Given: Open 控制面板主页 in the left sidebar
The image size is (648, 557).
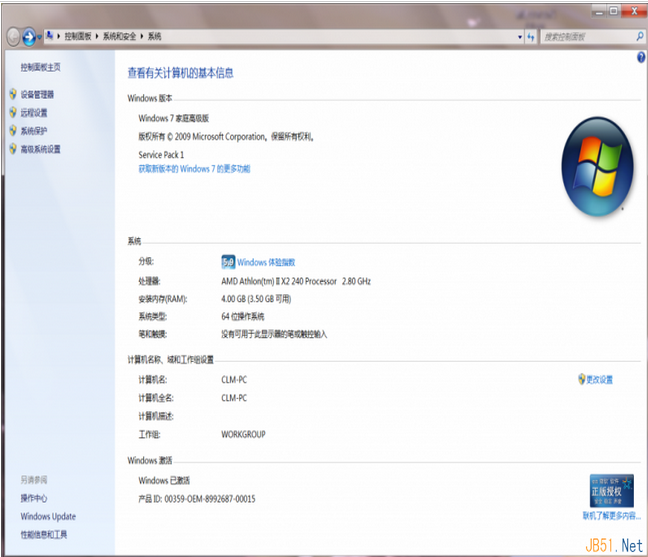Looking at the screenshot, I should pyautogui.click(x=40, y=67).
